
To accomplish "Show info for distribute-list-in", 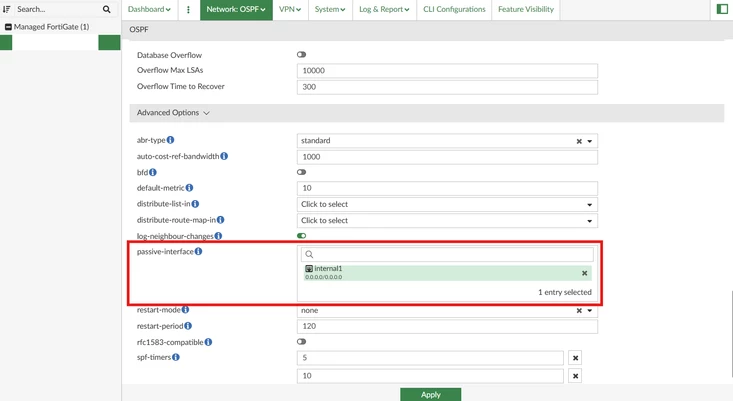I will coord(195,204).
